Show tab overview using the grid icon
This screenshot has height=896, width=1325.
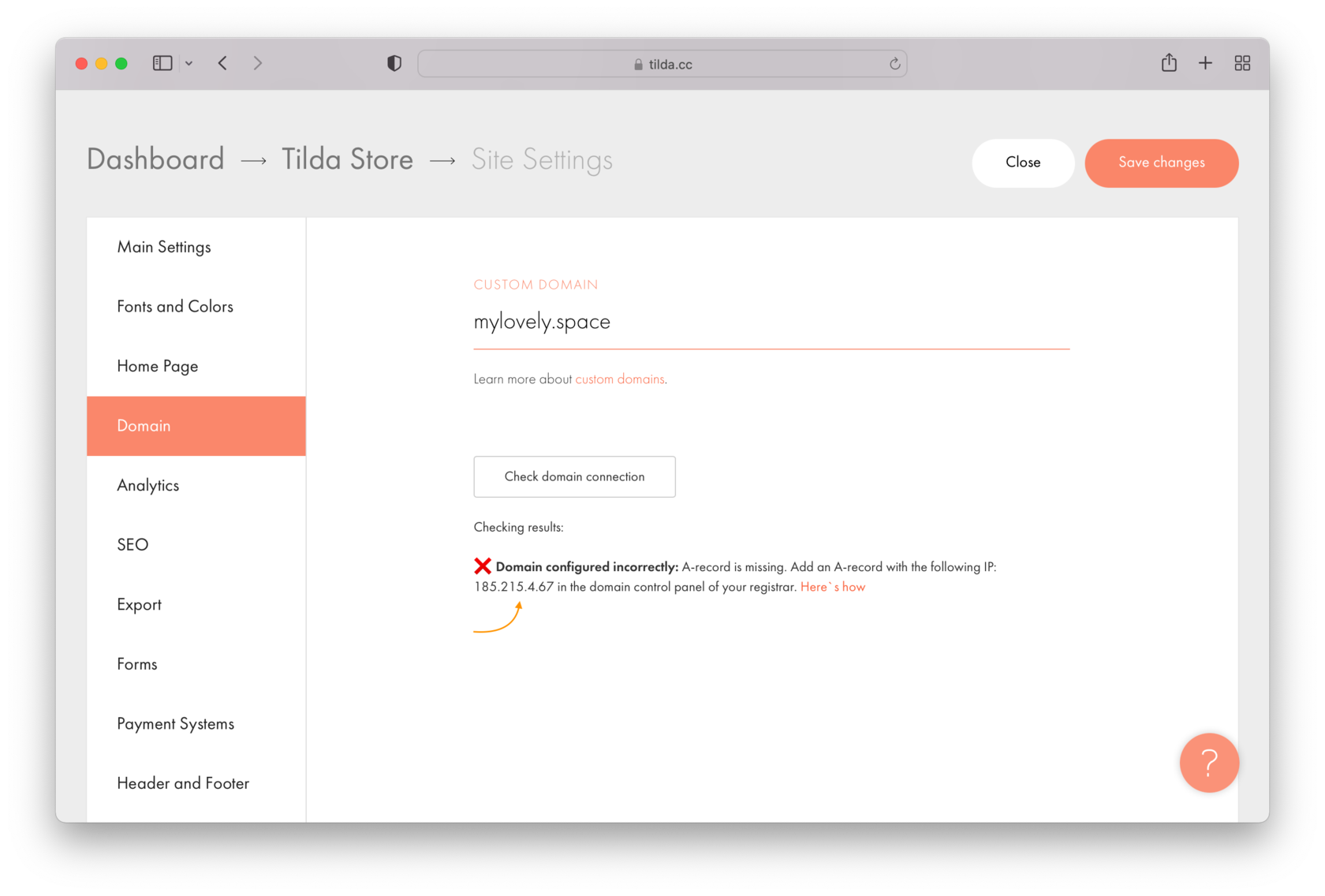pyautogui.click(x=1241, y=63)
